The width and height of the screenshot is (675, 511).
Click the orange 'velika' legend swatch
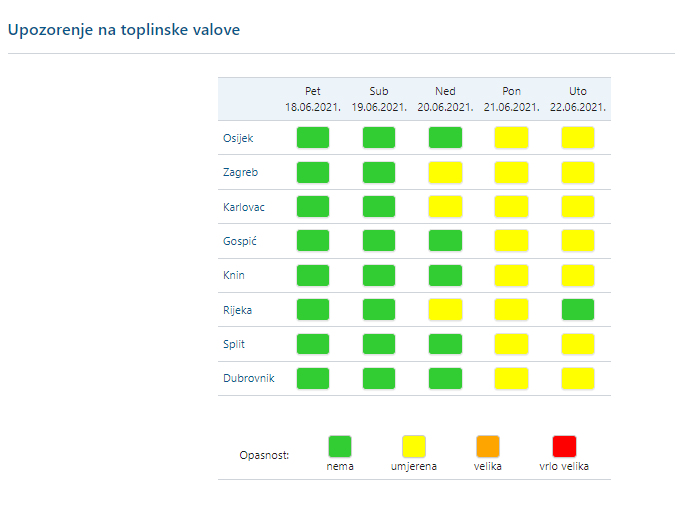point(488,446)
